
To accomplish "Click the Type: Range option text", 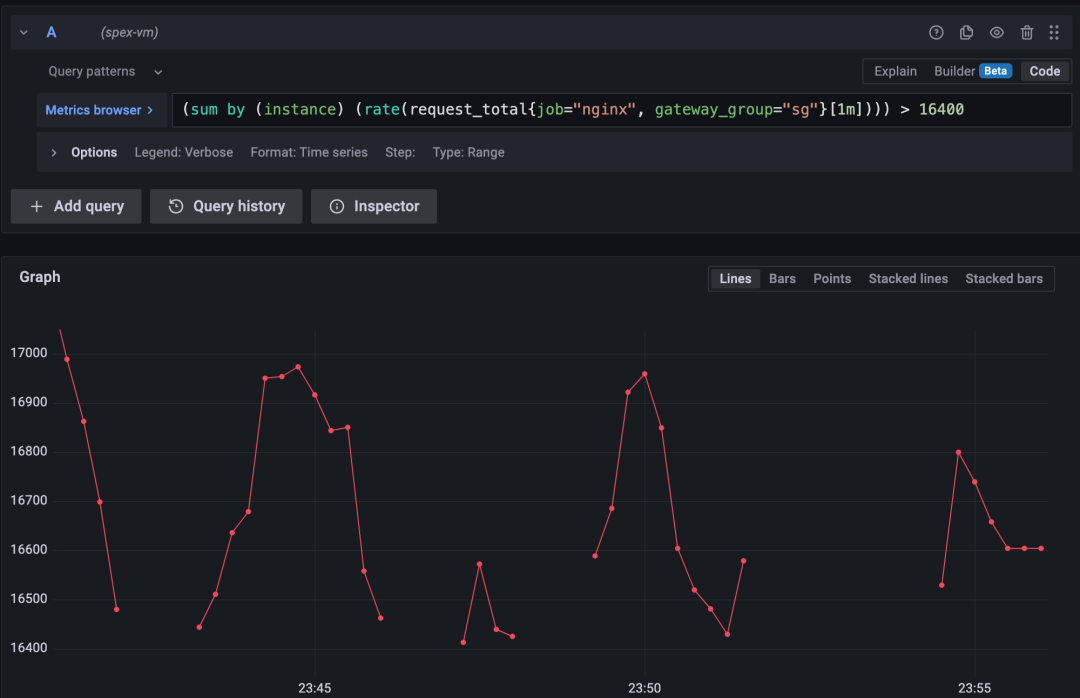I will coord(468,152).
